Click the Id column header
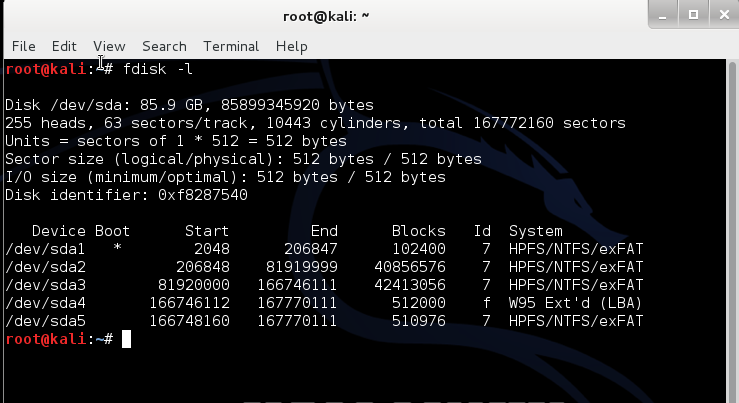739x403 pixels. pos(482,231)
